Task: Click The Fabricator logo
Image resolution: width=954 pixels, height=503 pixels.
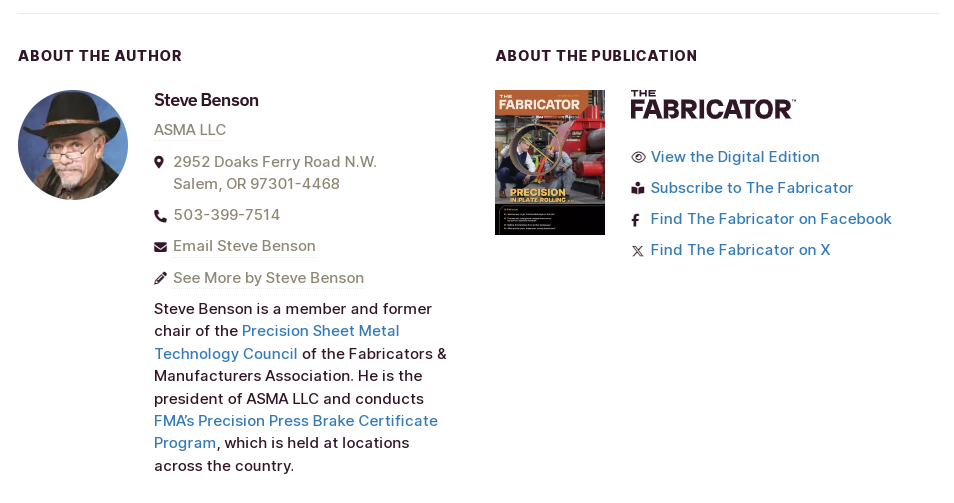Action: coord(713,105)
